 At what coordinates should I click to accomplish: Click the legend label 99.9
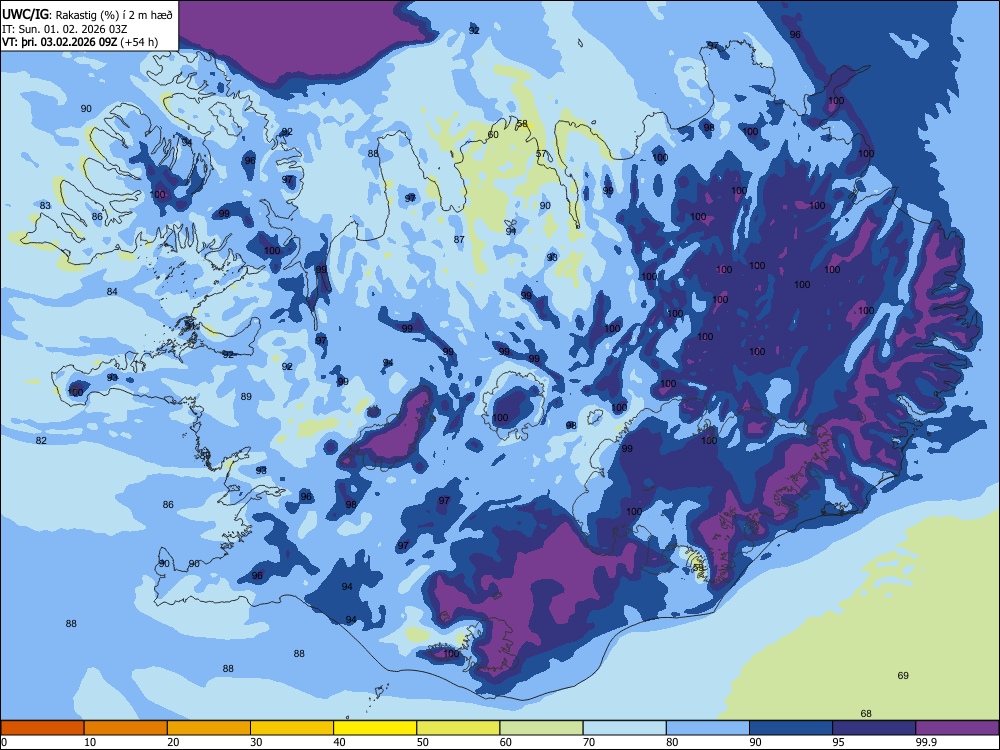click(925, 742)
